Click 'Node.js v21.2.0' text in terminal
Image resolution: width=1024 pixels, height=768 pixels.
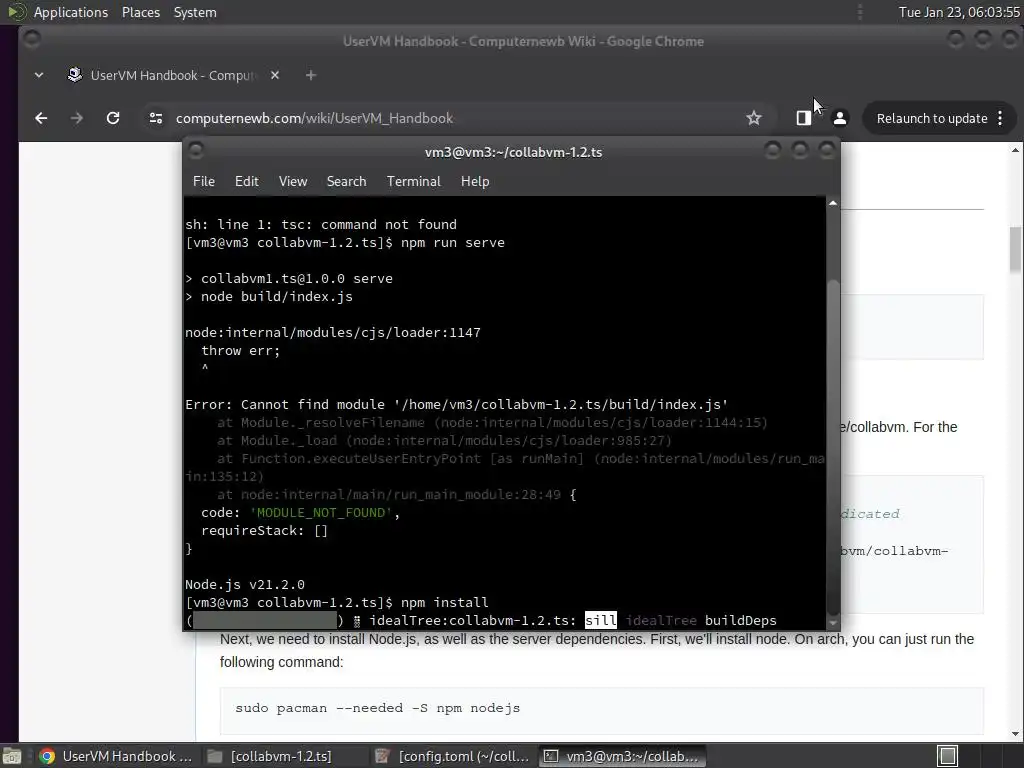click(245, 584)
